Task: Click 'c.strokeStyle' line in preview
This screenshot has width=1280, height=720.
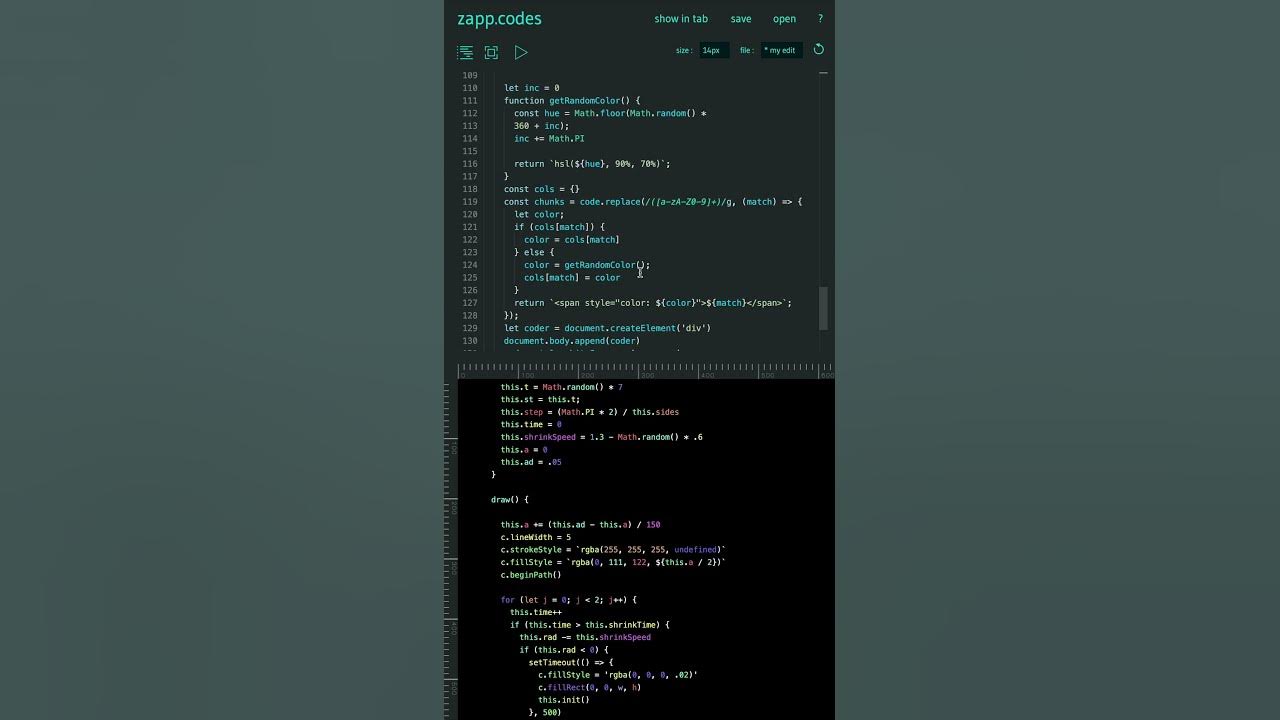Action: pos(614,550)
